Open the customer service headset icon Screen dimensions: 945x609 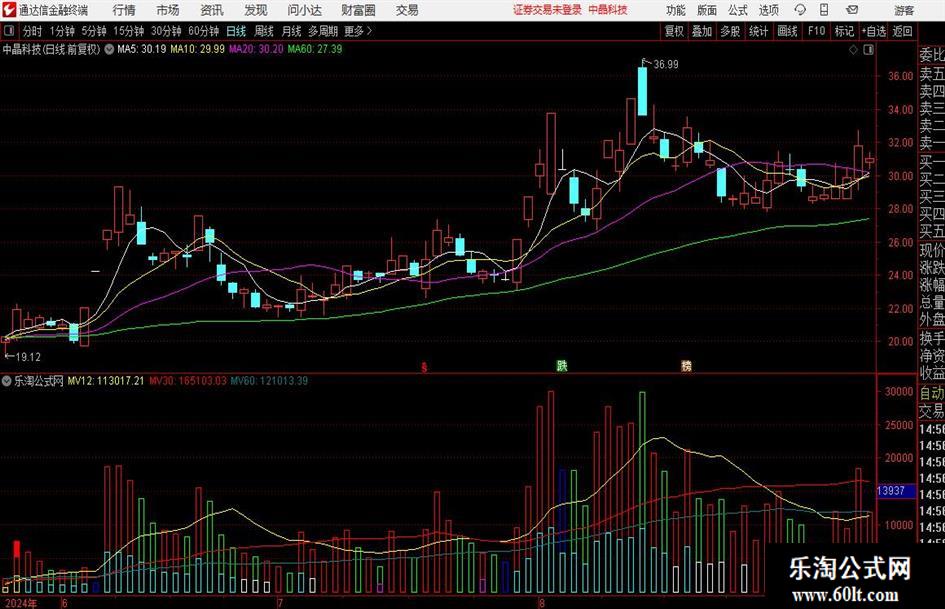(800, 10)
